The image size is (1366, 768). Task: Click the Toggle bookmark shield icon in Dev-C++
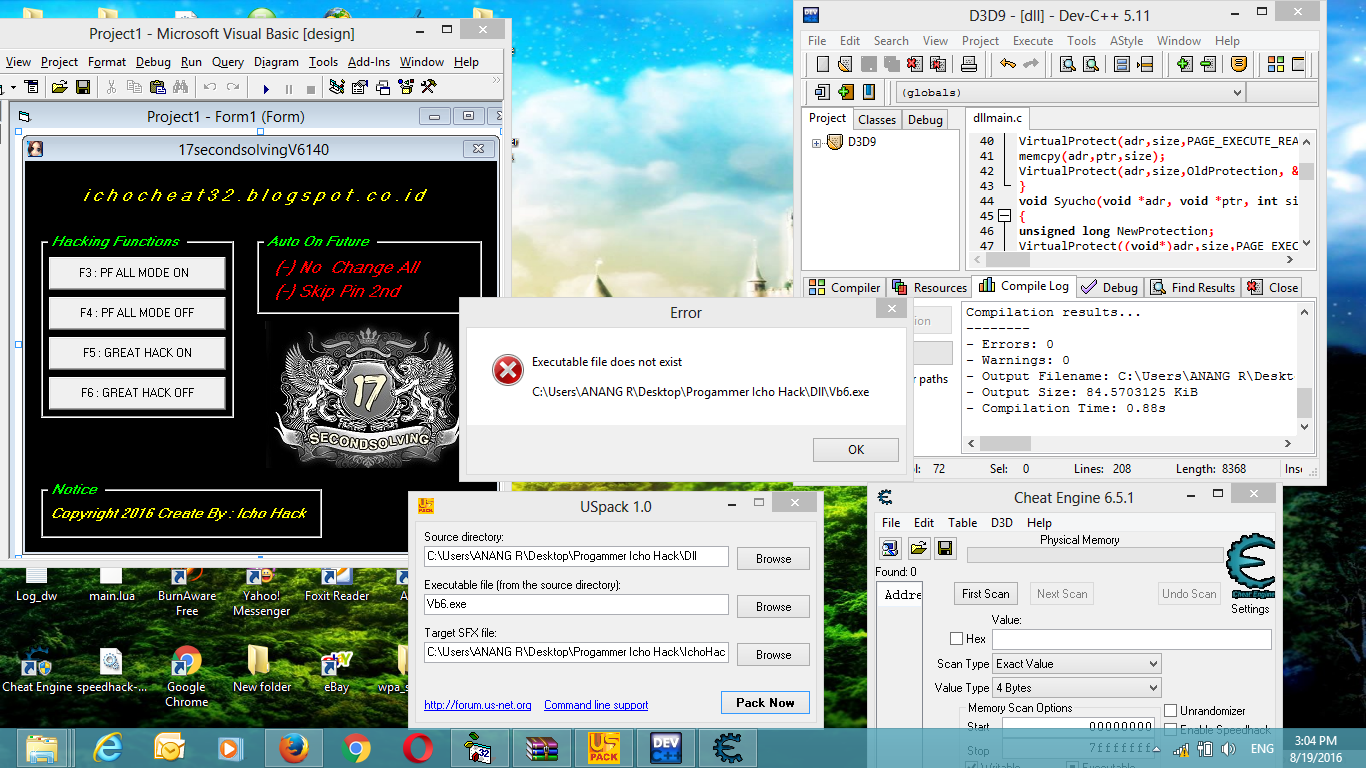pos(1239,64)
